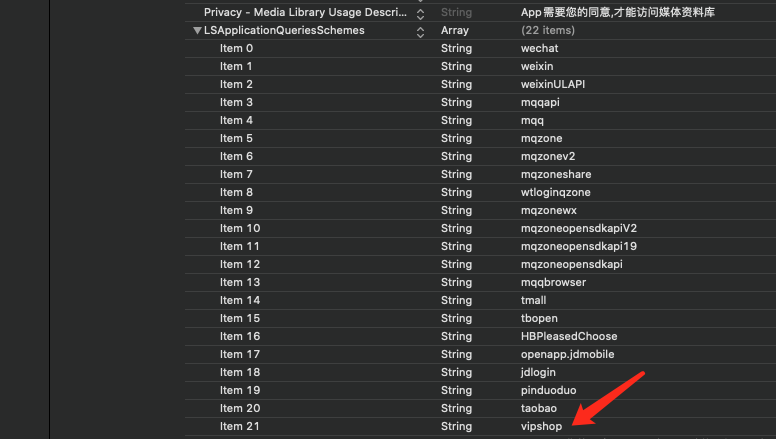Select the Item 13 row key
The width and height of the screenshot is (776, 439).
[x=240, y=282]
